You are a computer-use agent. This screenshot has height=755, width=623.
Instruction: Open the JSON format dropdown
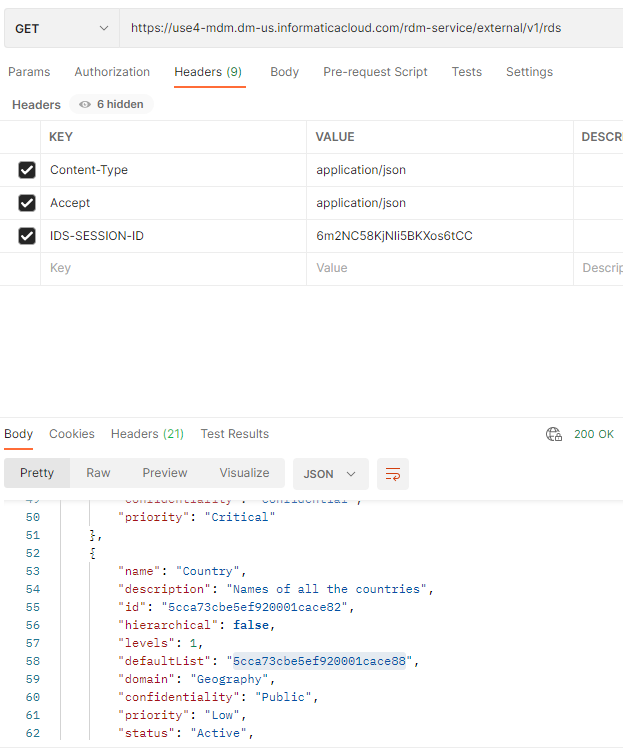(x=331, y=474)
